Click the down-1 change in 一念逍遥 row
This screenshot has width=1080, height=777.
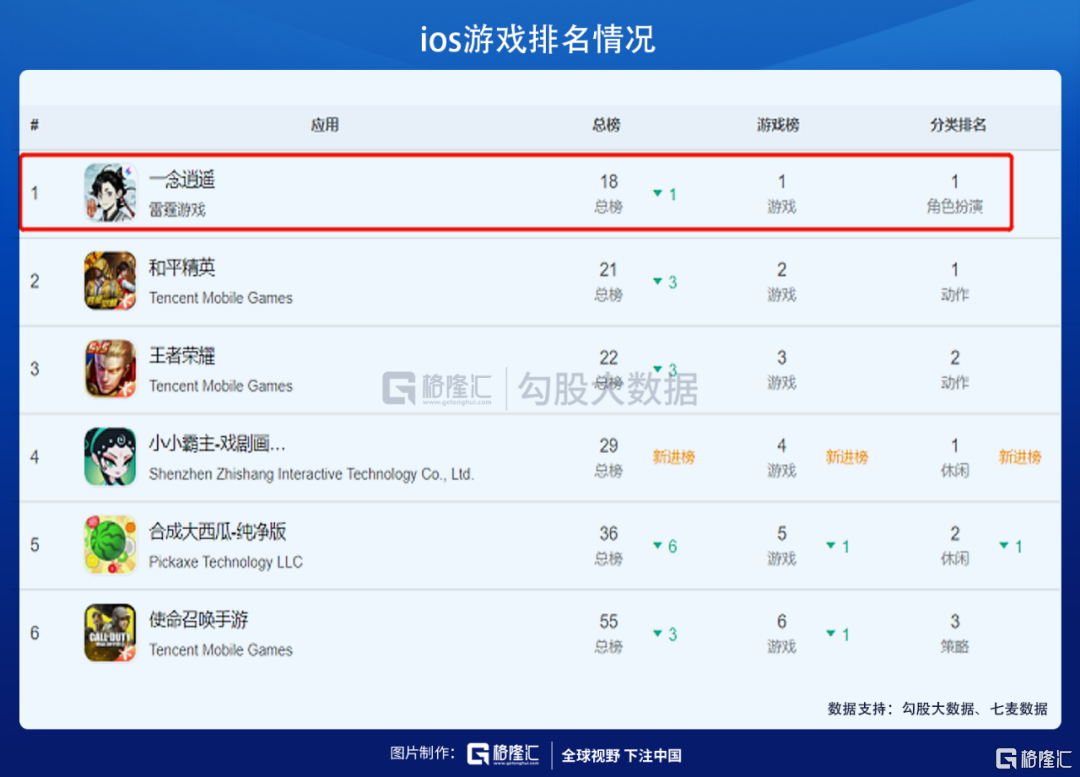pos(665,194)
